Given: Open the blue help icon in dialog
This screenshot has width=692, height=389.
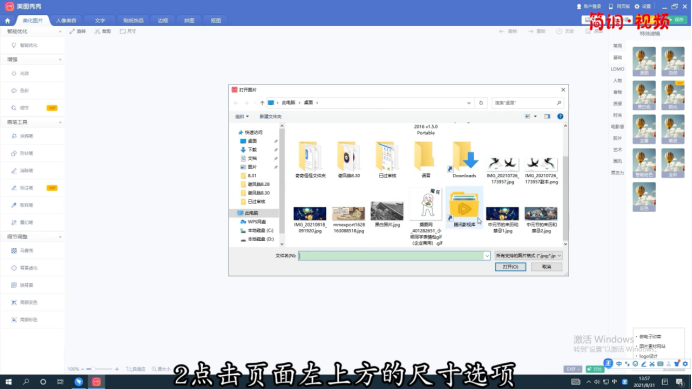Looking at the screenshot, I should point(560,117).
